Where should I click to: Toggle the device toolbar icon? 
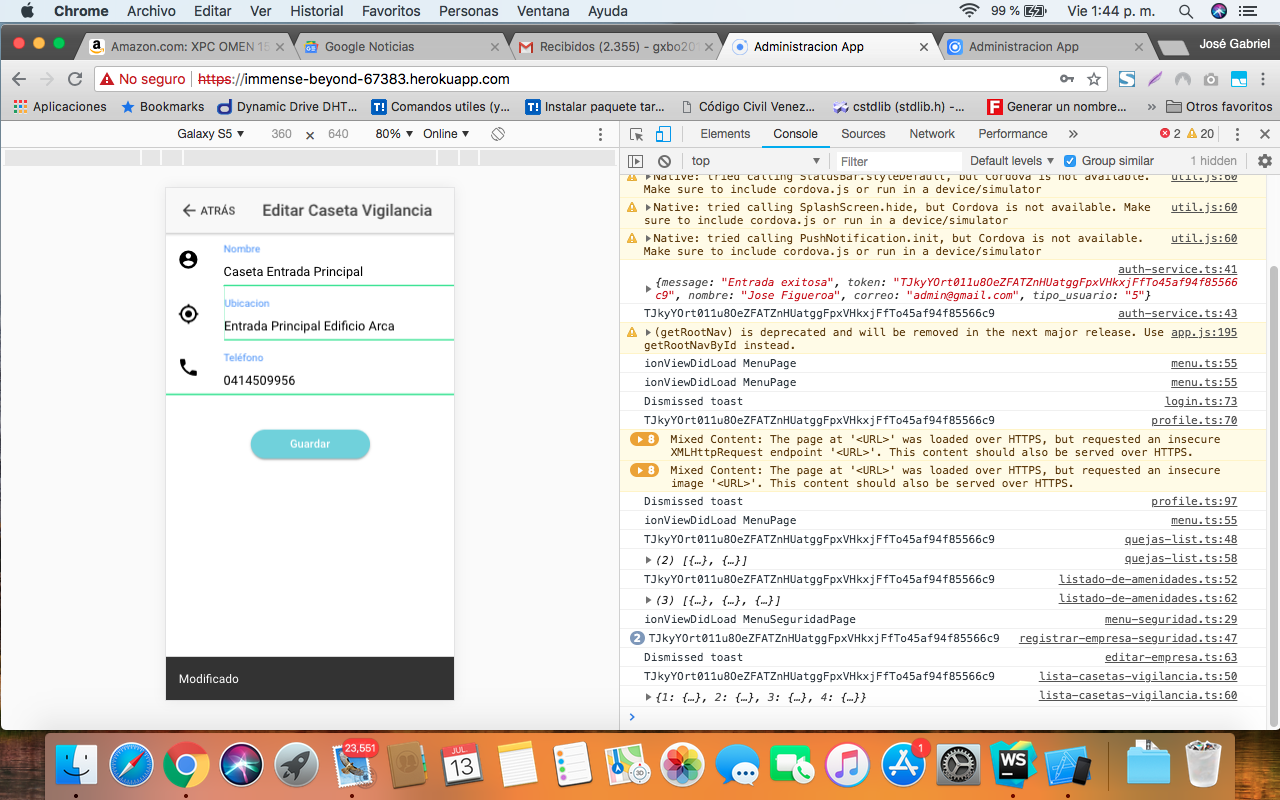[662, 134]
